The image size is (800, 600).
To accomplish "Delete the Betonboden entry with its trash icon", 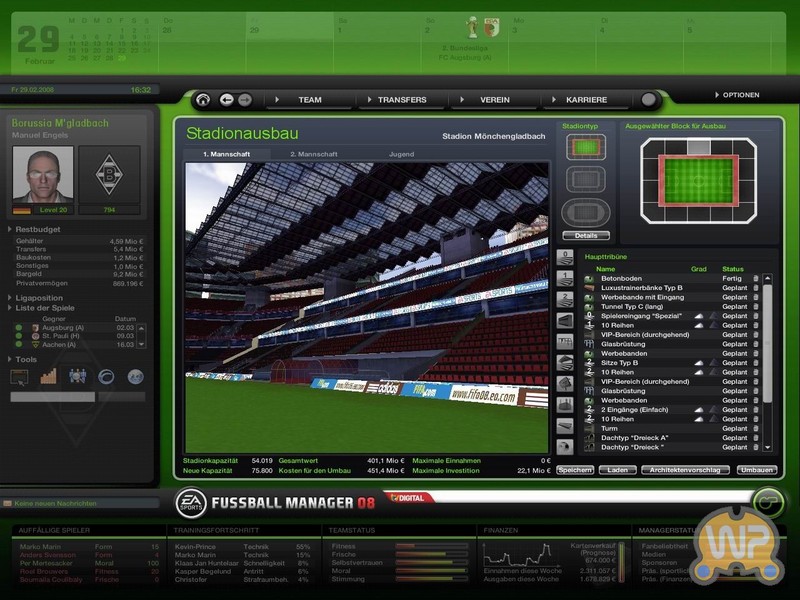I will click(756, 279).
